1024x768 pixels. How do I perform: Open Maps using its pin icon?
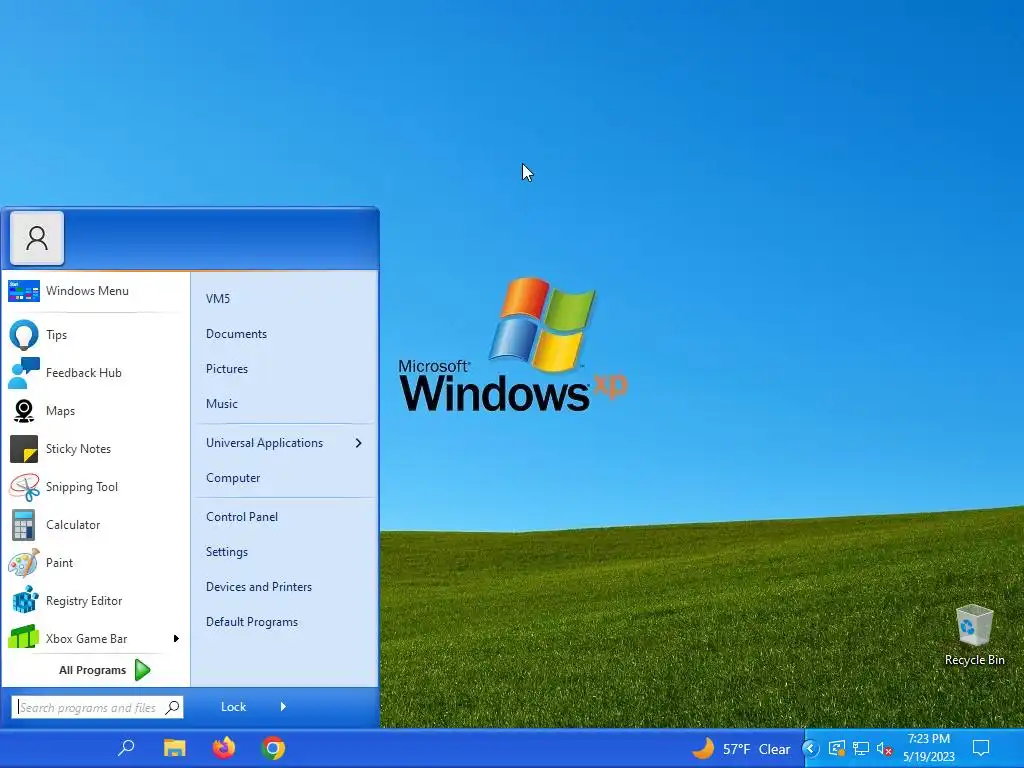pos(24,411)
